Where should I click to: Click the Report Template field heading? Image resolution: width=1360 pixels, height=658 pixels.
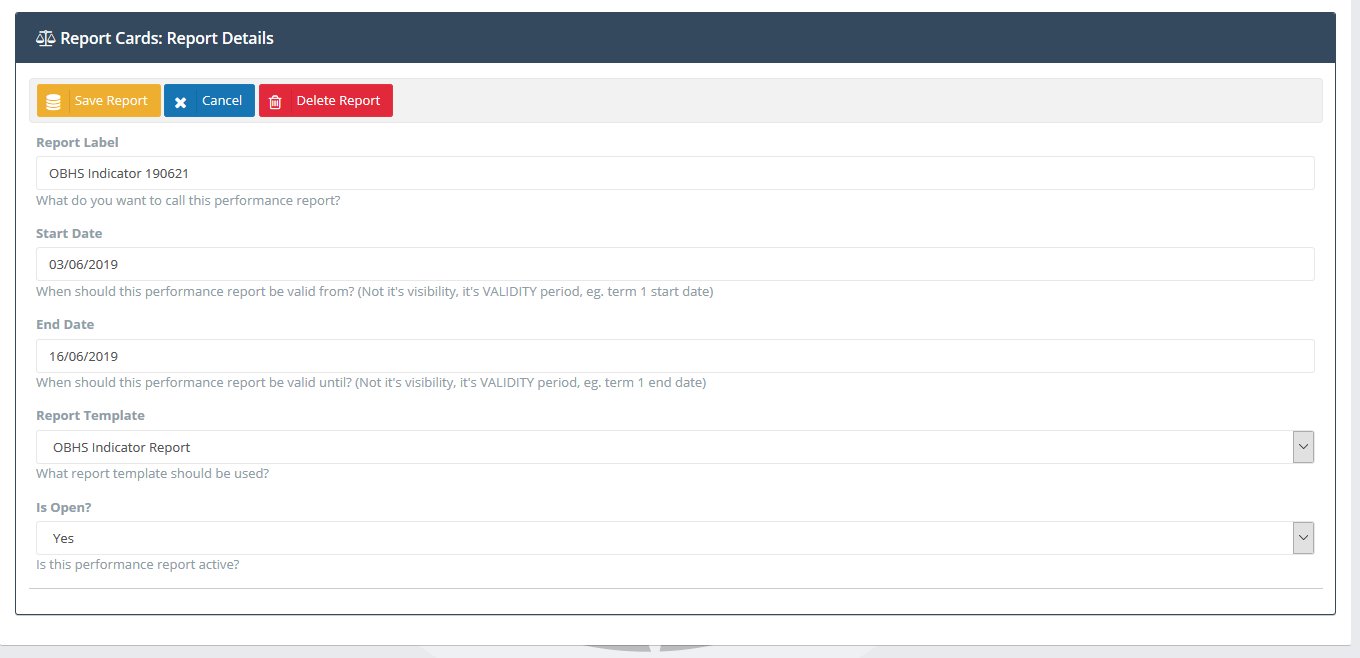coord(90,415)
